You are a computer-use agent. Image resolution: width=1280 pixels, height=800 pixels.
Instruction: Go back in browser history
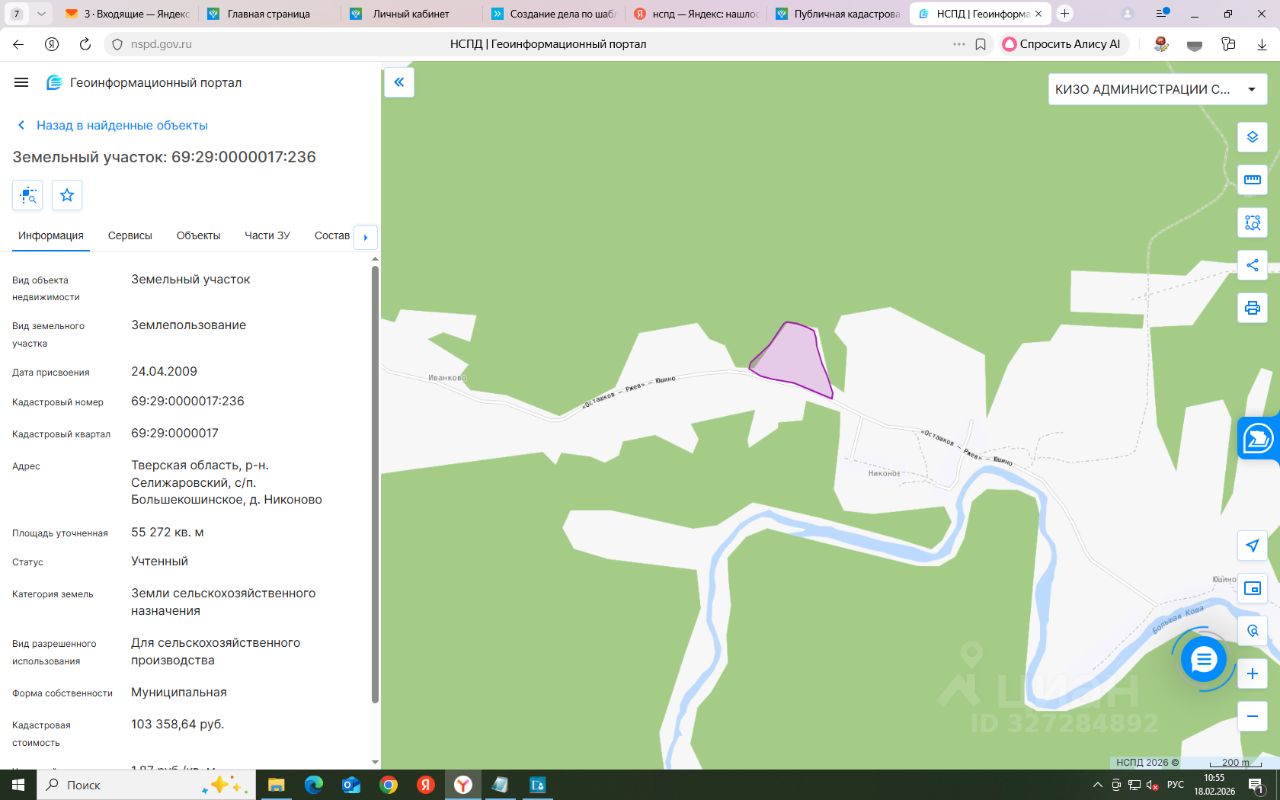tap(18, 44)
